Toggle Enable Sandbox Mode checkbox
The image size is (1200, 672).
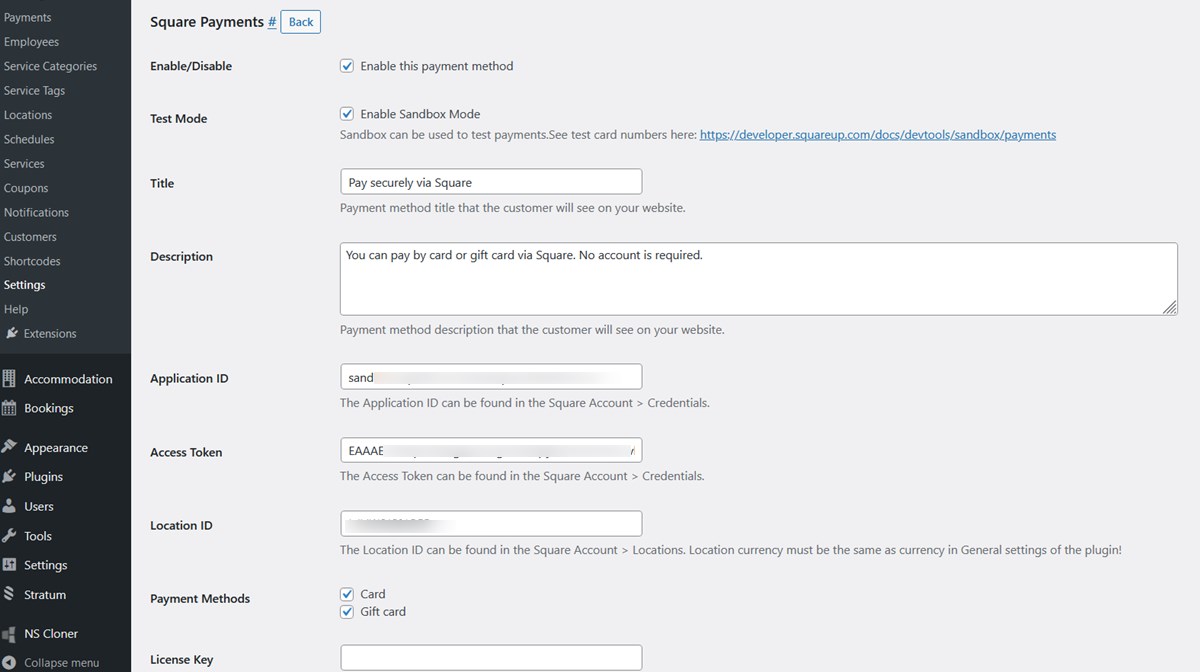point(347,114)
